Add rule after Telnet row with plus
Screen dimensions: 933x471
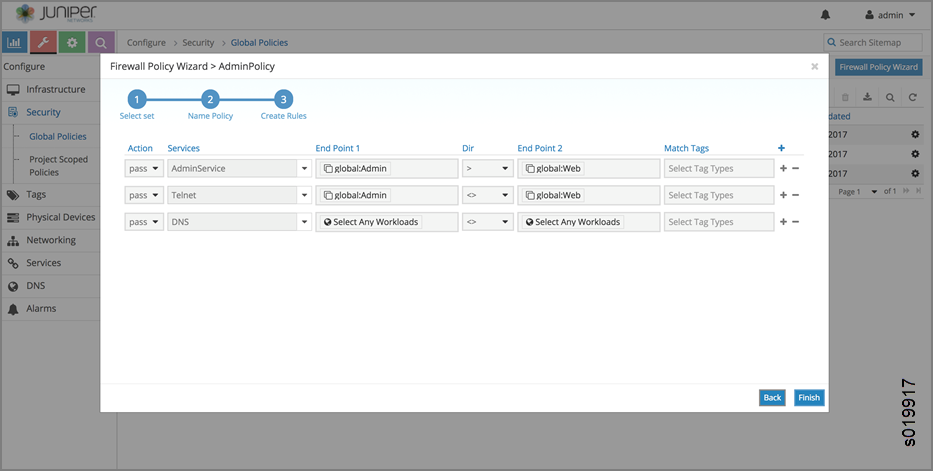(x=783, y=195)
